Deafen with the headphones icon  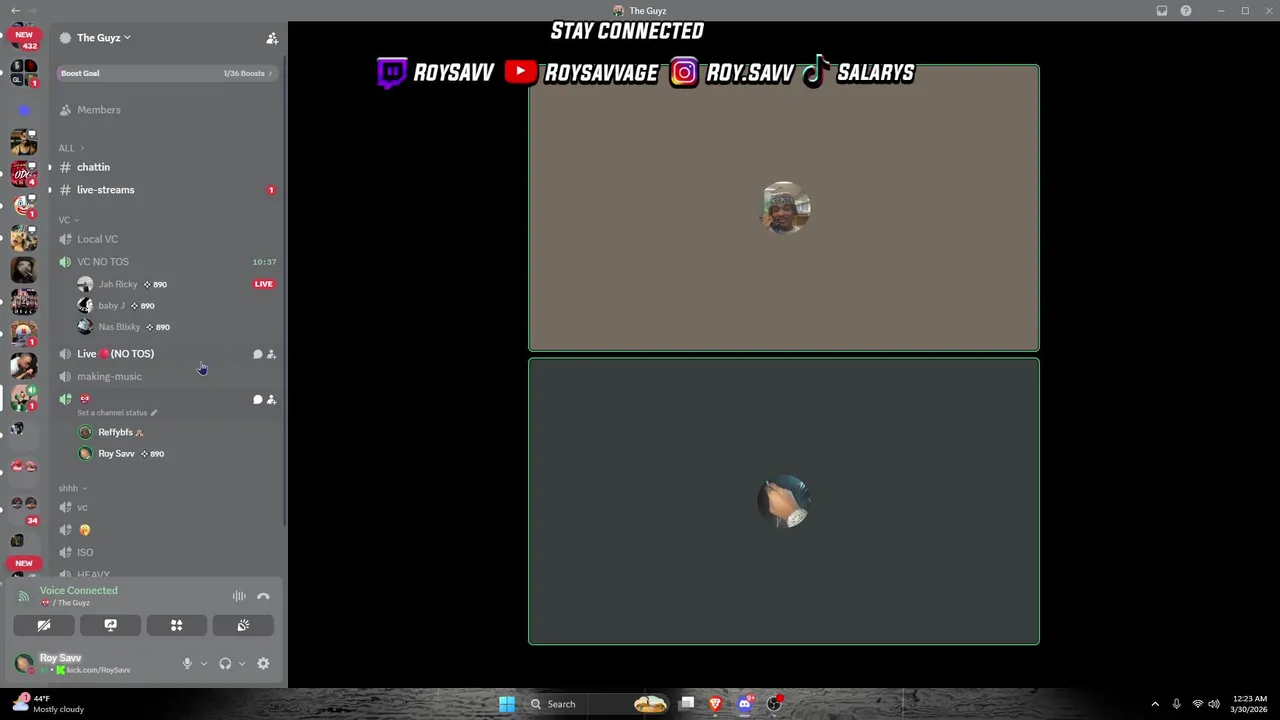225,664
